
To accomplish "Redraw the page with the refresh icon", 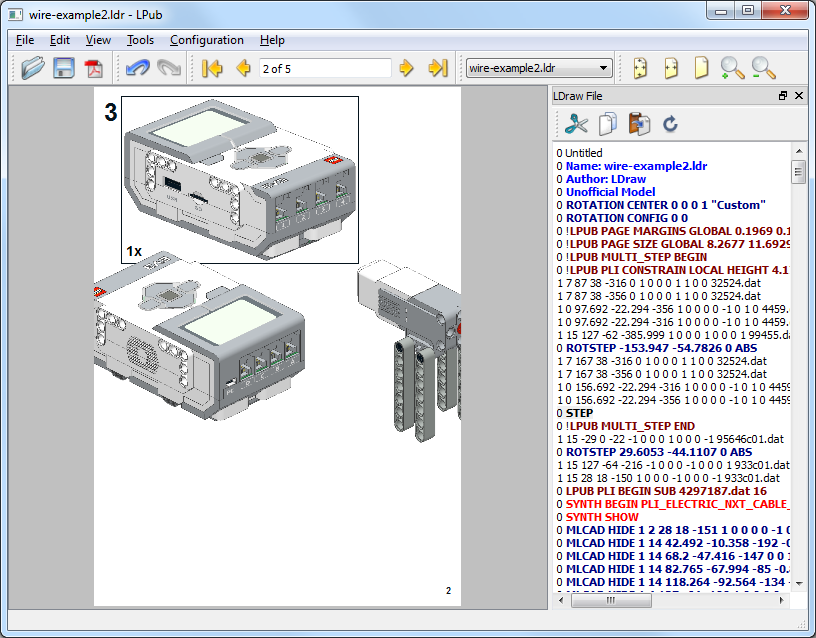I will 670,124.
